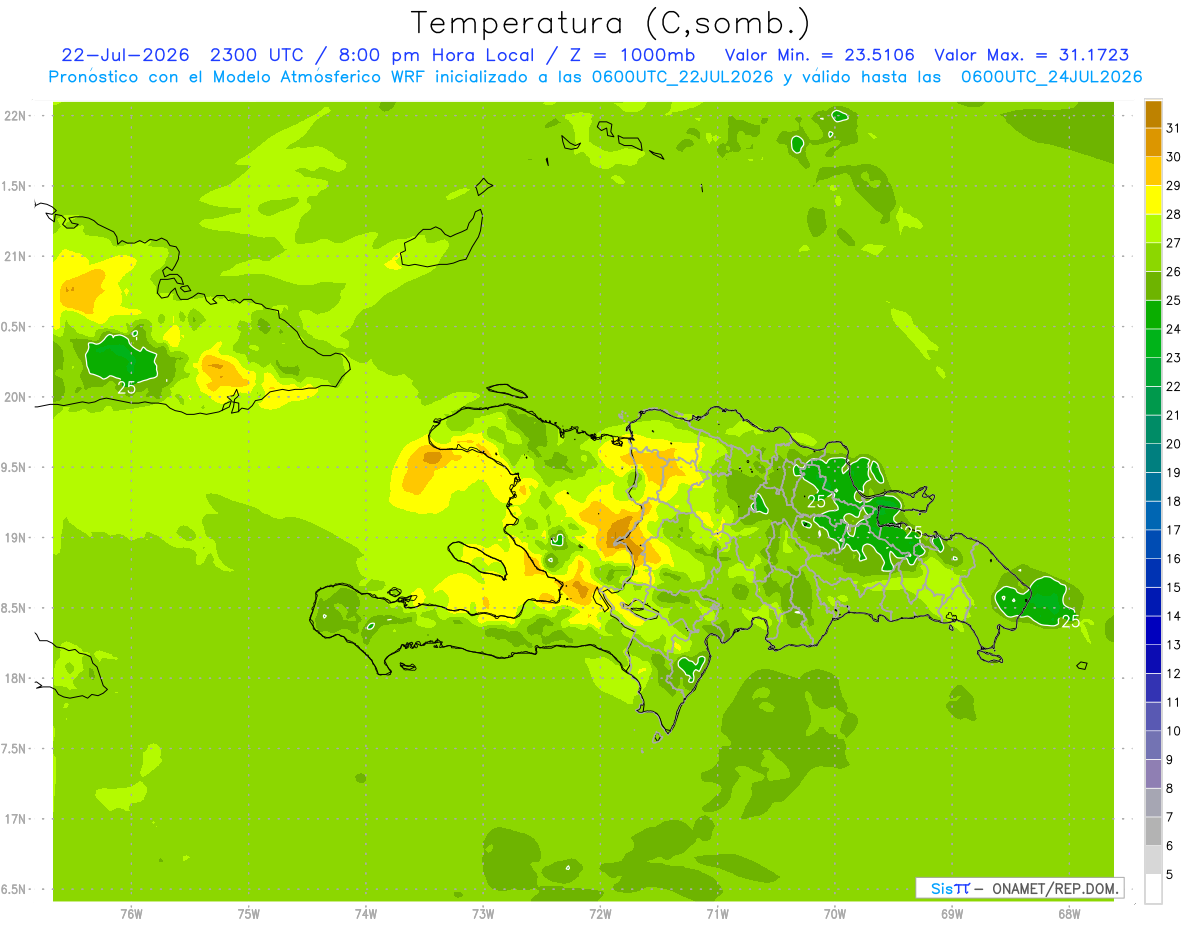Click the 16 label on the color scale
Viewport: 1200px width, 927px height.
(1174, 559)
